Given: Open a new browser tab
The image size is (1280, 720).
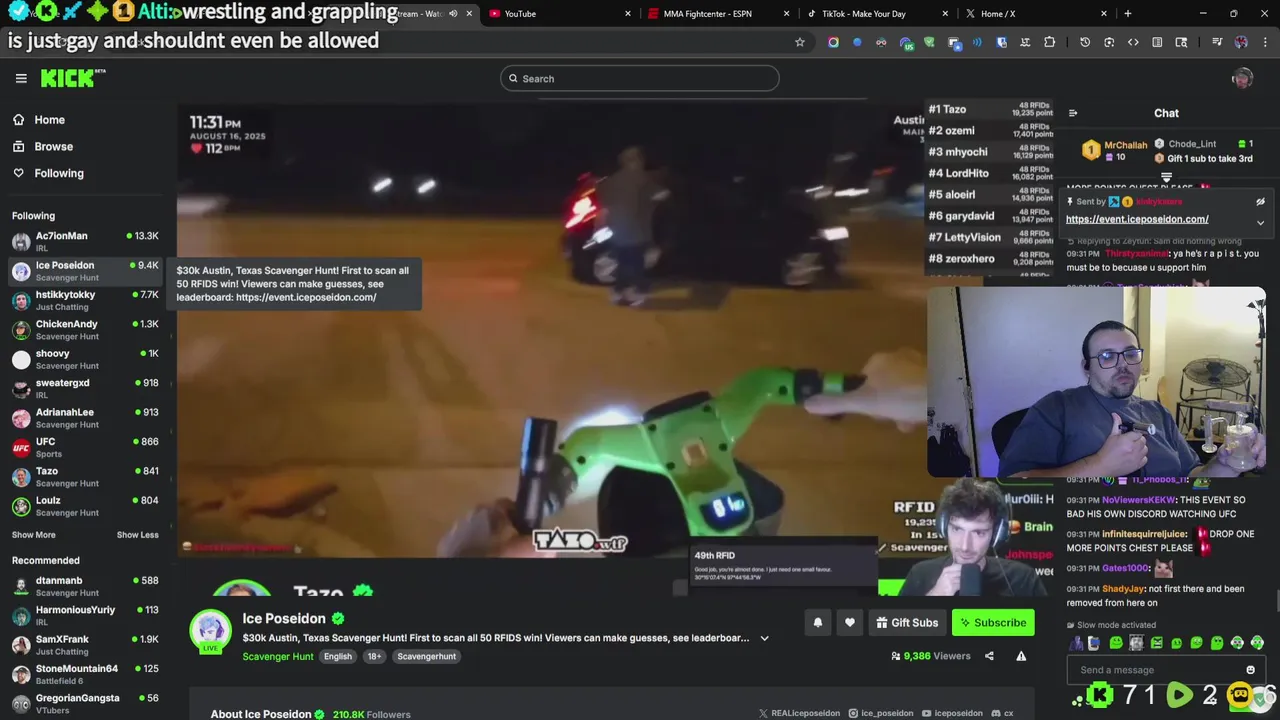Looking at the screenshot, I should (1127, 13).
